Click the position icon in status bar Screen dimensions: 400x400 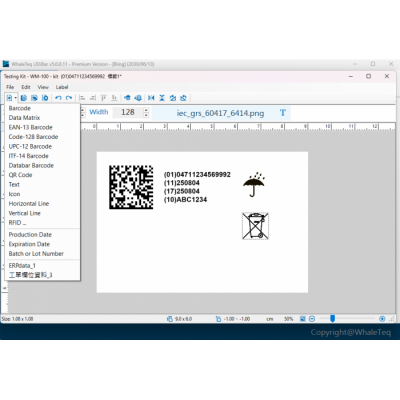[218, 319]
